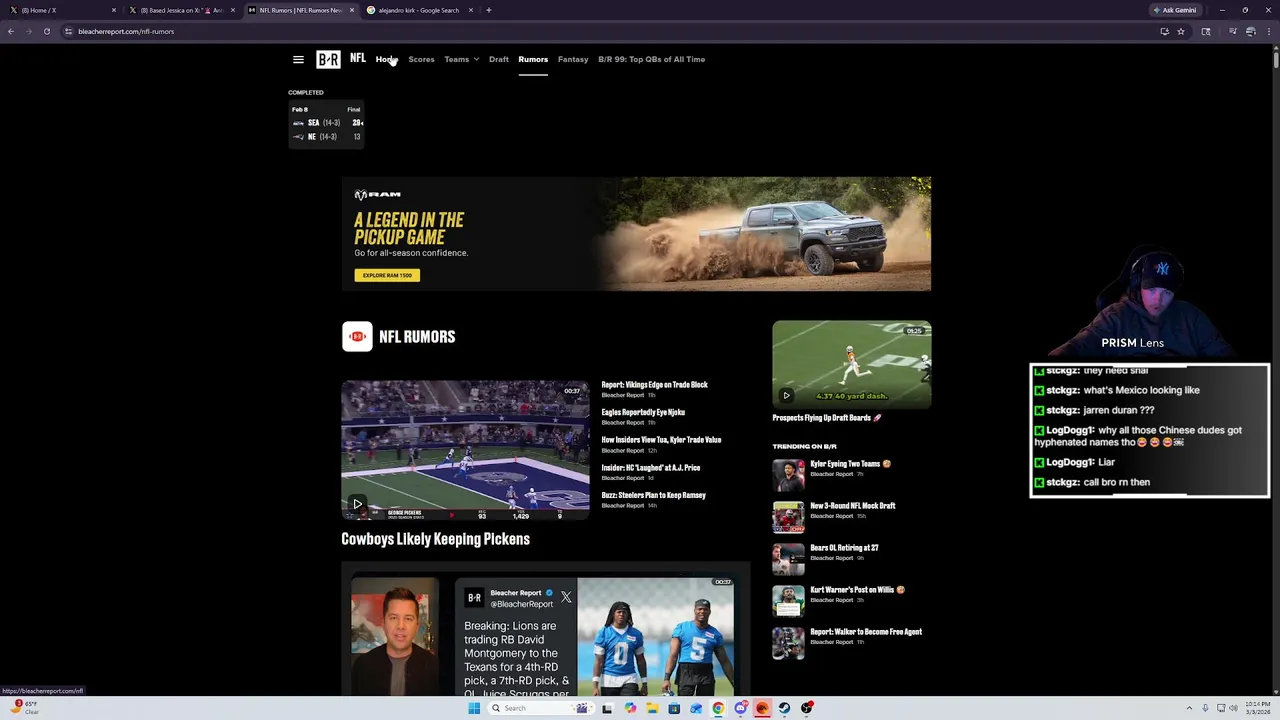Open the media controls icon in Chrome toolbar
Image resolution: width=1280 pixels, height=720 pixels.
(x=1233, y=31)
